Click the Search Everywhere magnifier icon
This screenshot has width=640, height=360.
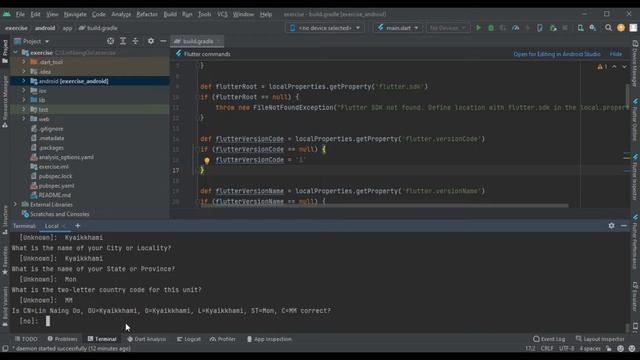point(608,28)
